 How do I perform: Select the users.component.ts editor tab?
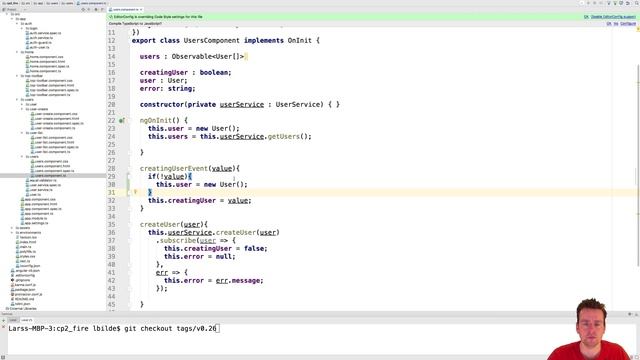tap(126, 9)
